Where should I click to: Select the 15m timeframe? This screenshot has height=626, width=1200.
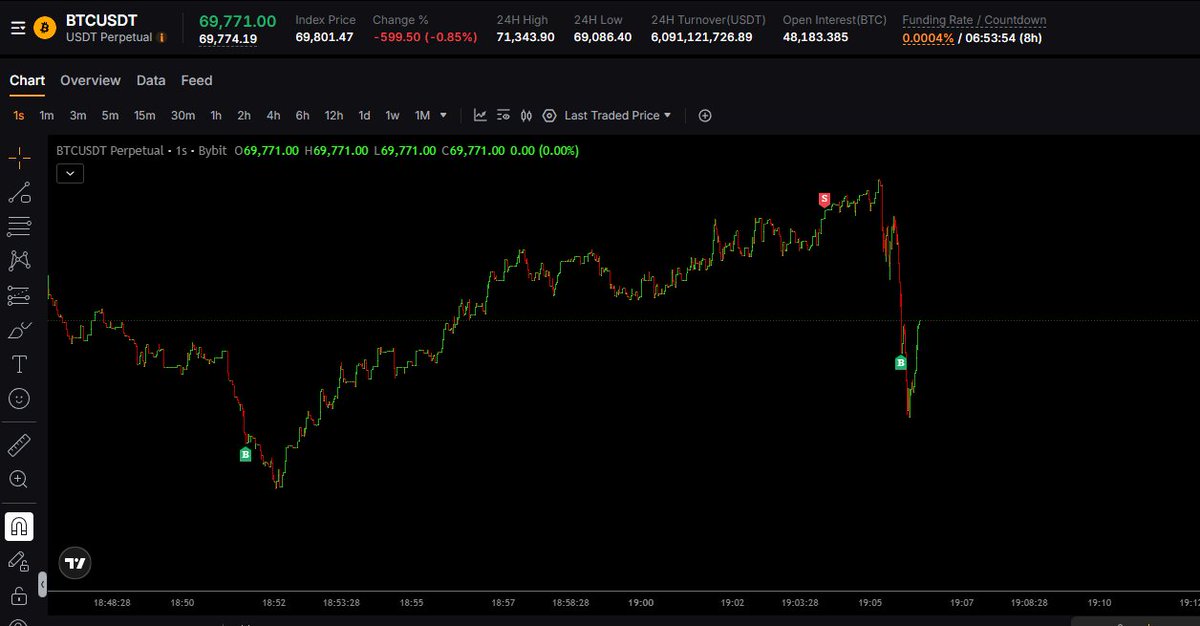tap(145, 115)
